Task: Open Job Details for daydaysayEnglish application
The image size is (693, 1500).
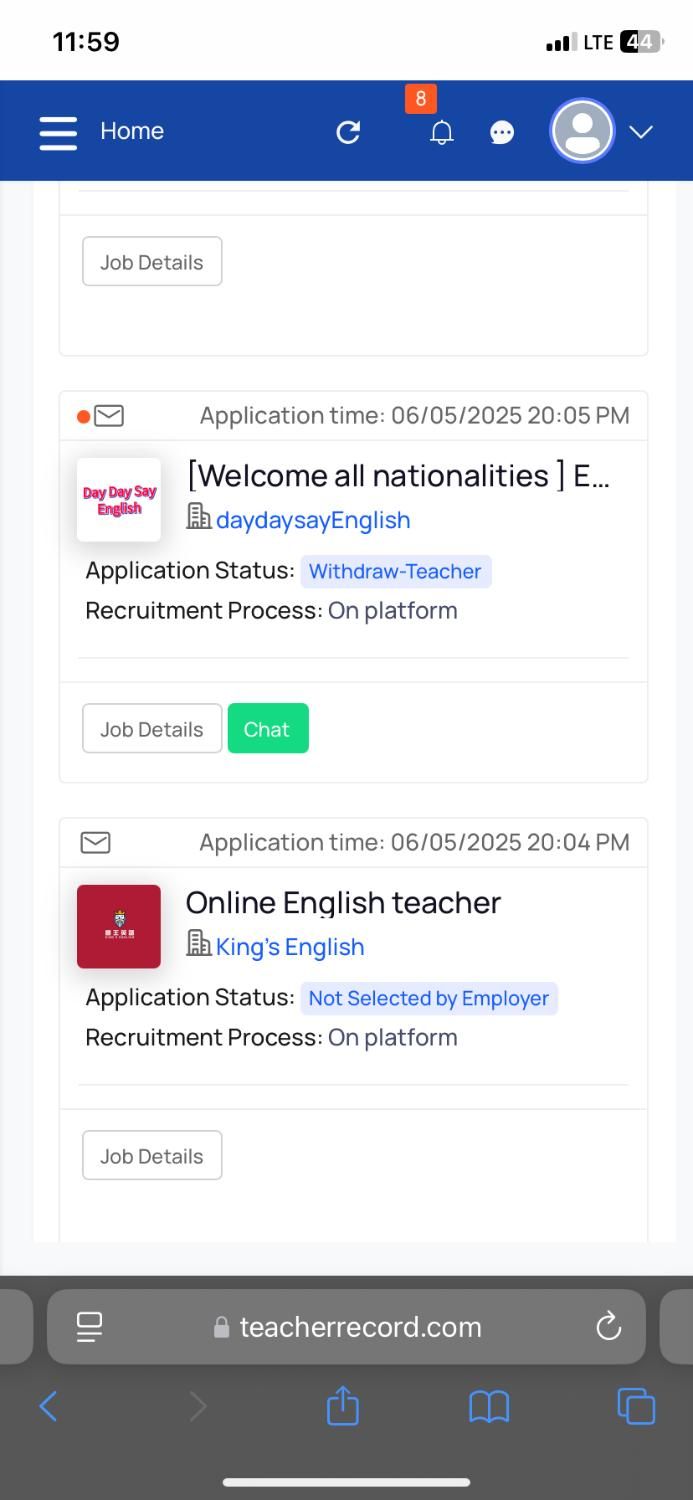Action: [152, 729]
